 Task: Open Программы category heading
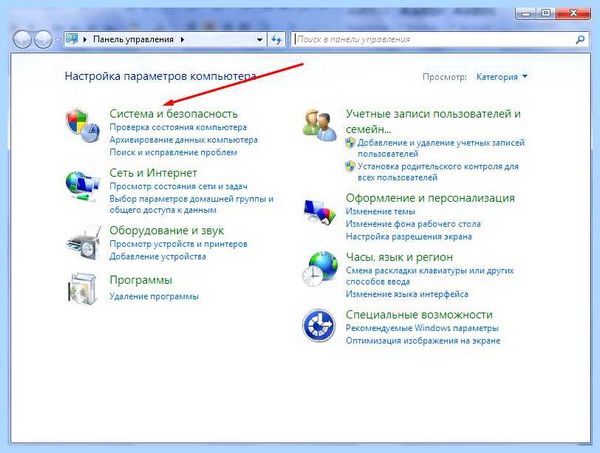click(x=141, y=280)
